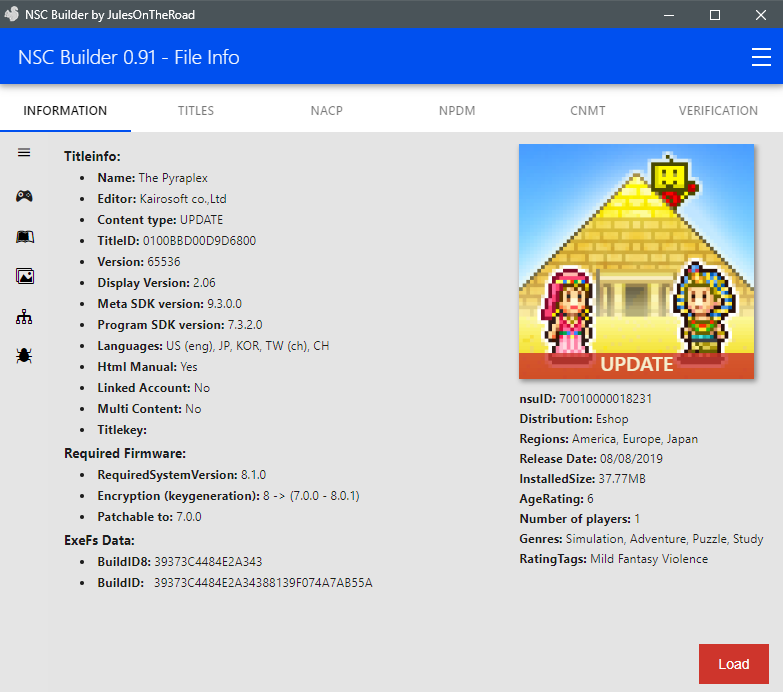783x692 pixels.
Task: Click the Encryption keygeneration value
Action: click(311, 495)
